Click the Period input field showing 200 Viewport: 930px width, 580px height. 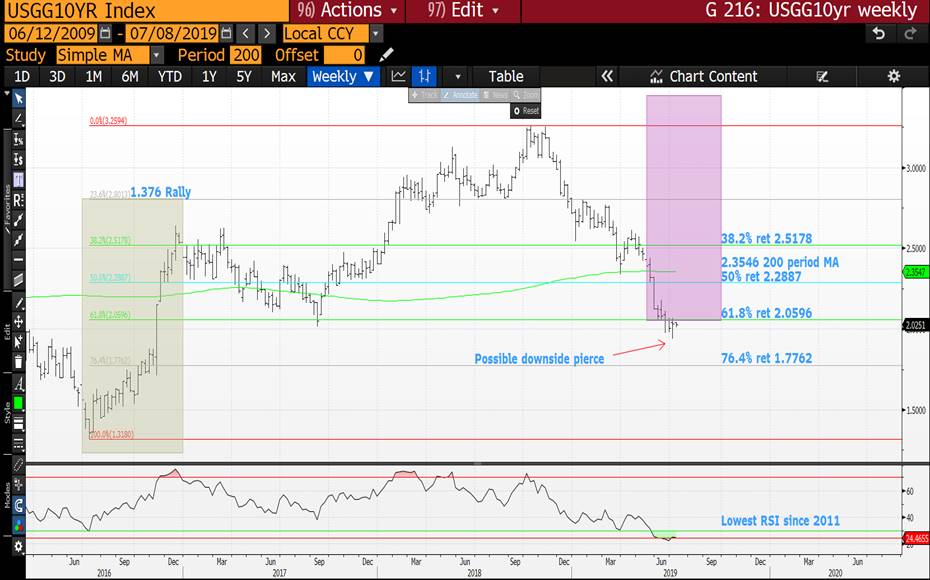[245, 55]
